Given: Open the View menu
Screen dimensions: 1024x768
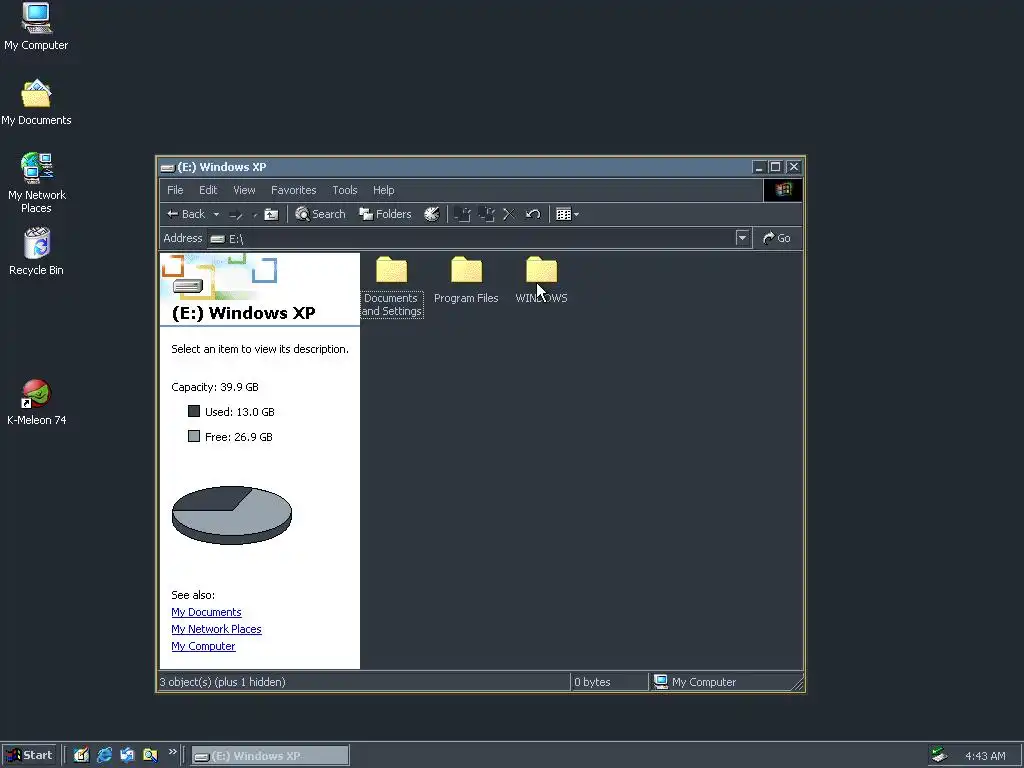Looking at the screenshot, I should (244, 190).
